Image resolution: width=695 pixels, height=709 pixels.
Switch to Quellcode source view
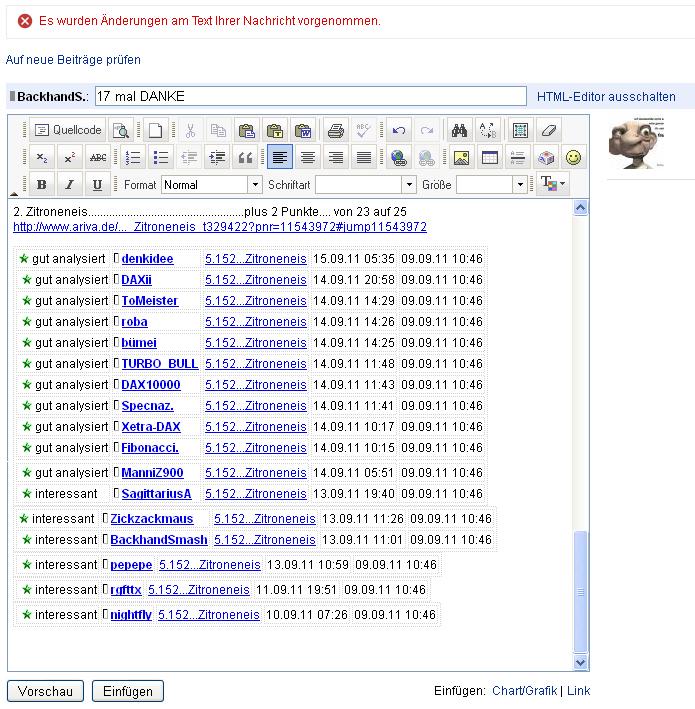point(68,130)
